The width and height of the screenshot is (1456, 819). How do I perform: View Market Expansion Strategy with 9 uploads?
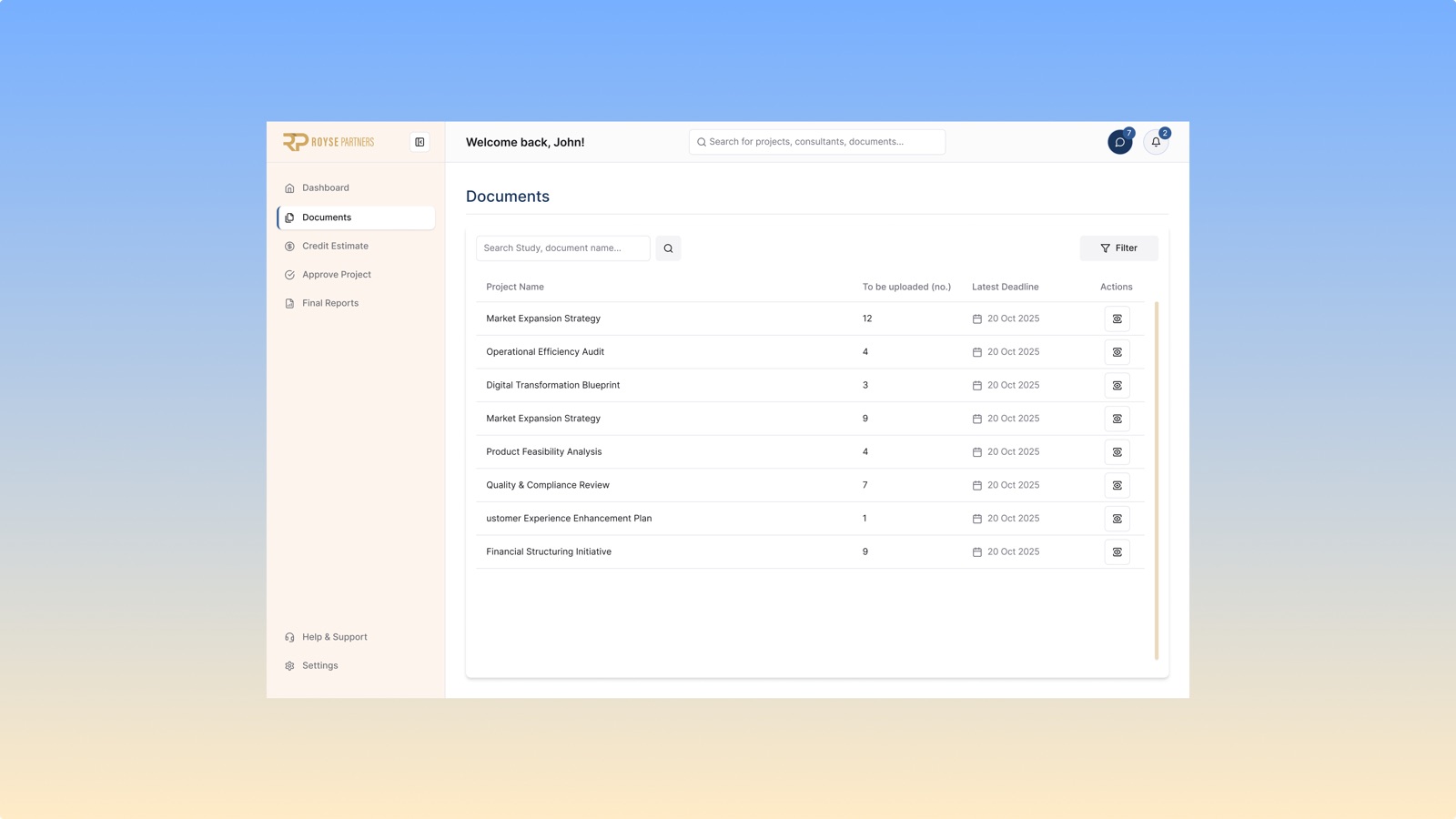pyautogui.click(x=1117, y=419)
